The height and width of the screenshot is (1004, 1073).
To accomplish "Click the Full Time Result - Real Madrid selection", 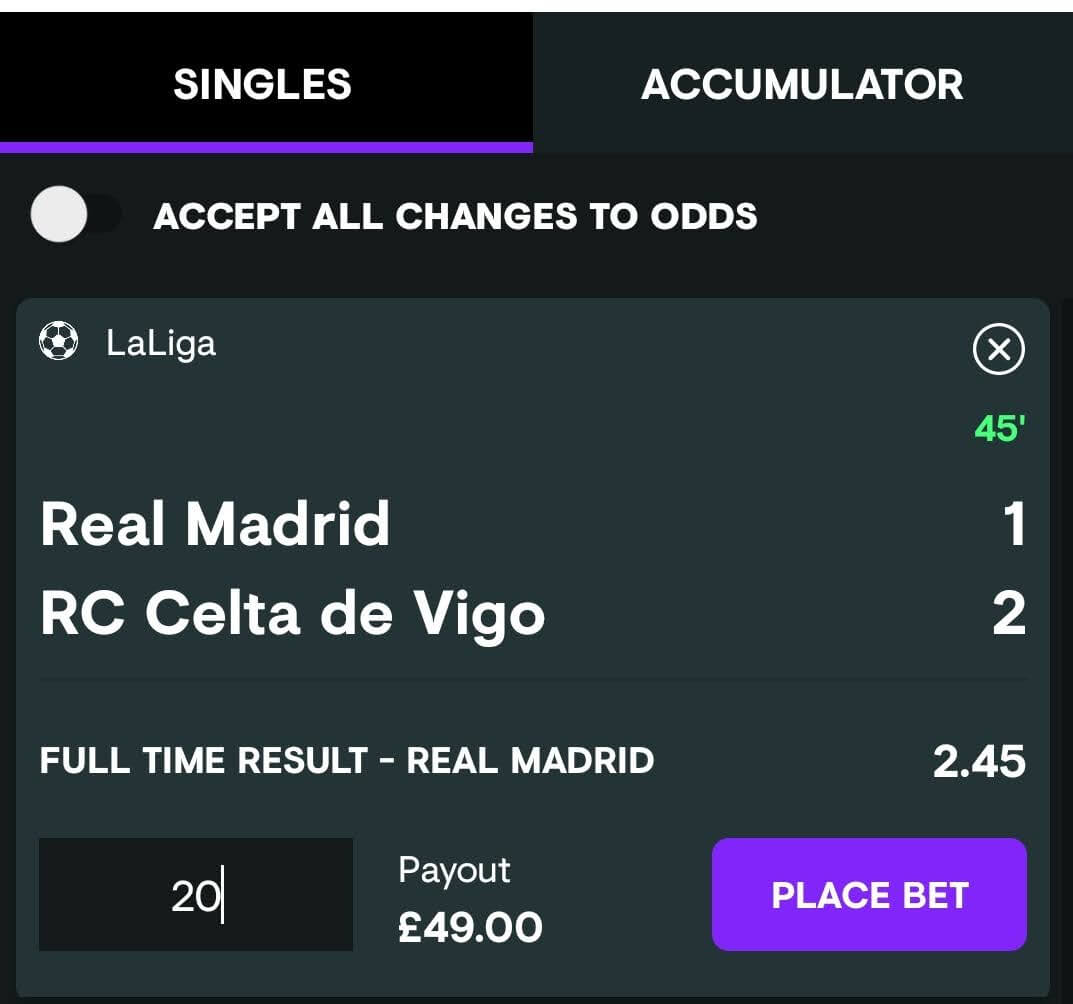I will pos(347,760).
